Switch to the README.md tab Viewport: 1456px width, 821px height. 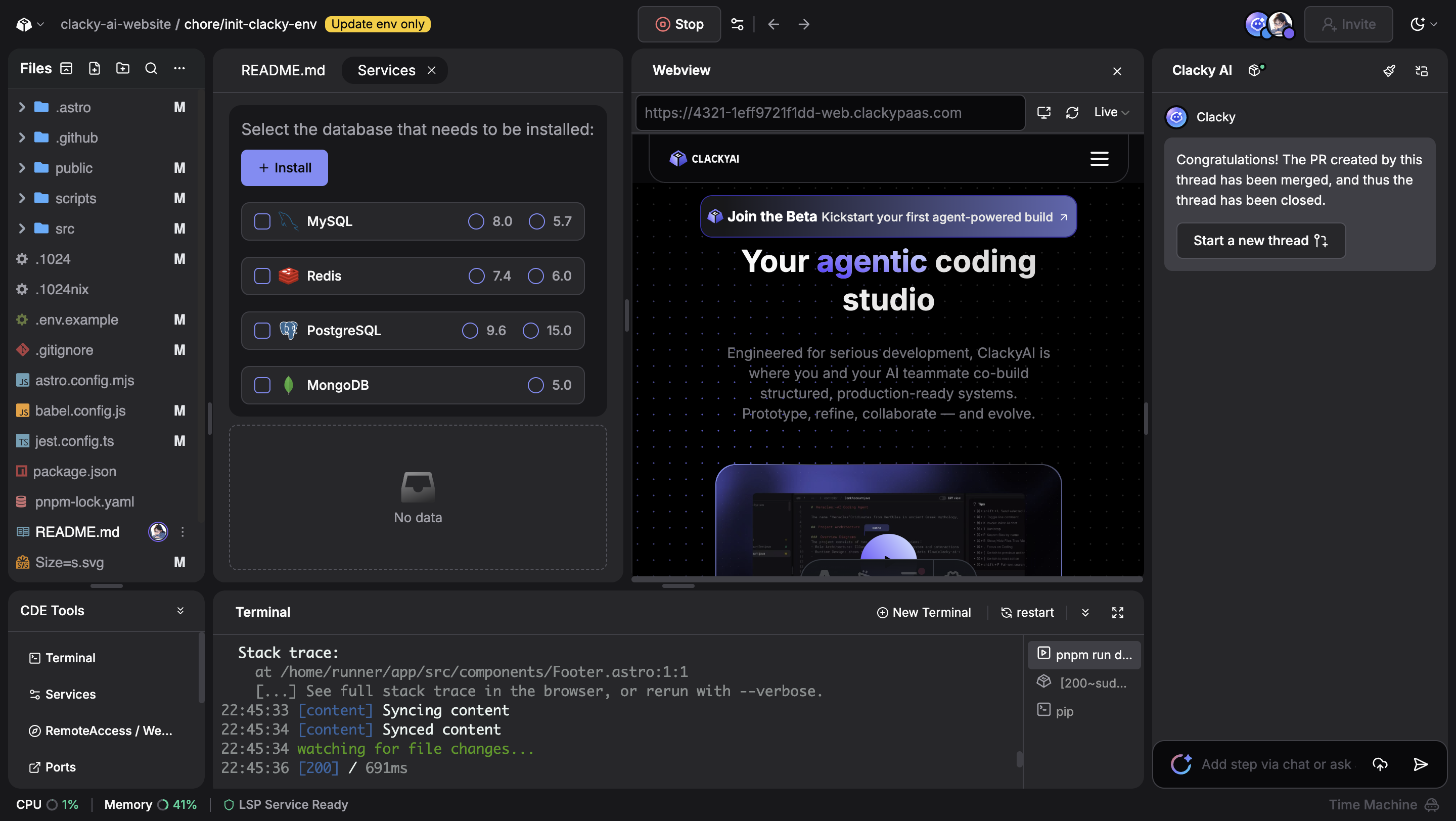283,70
